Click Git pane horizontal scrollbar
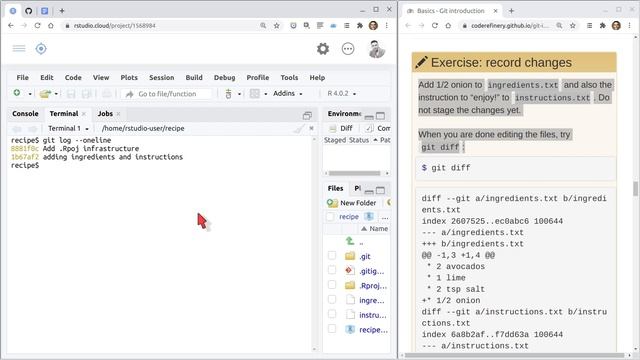Image resolution: width=640 pixels, height=360 pixels. [355, 173]
